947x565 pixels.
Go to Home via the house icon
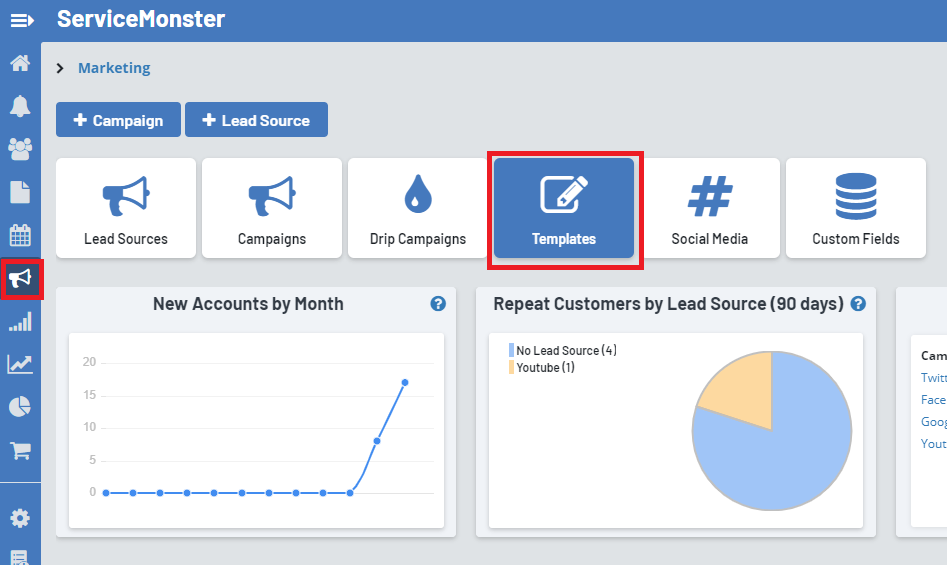coord(20,64)
